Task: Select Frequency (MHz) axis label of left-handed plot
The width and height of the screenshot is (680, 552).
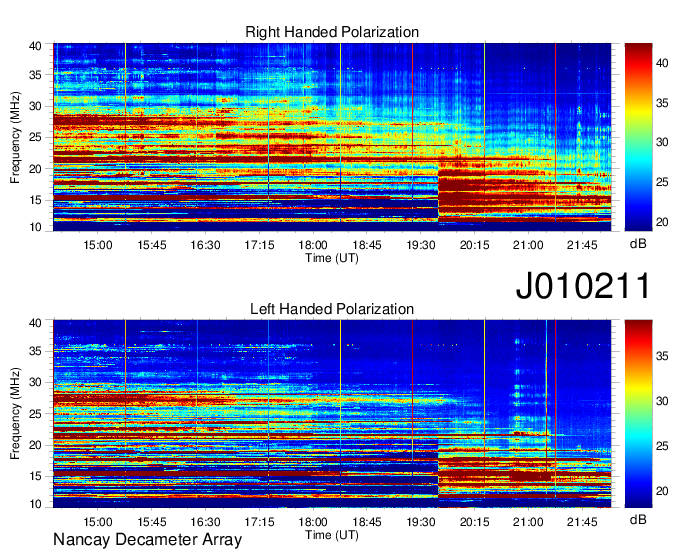Action: [x=15, y=414]
